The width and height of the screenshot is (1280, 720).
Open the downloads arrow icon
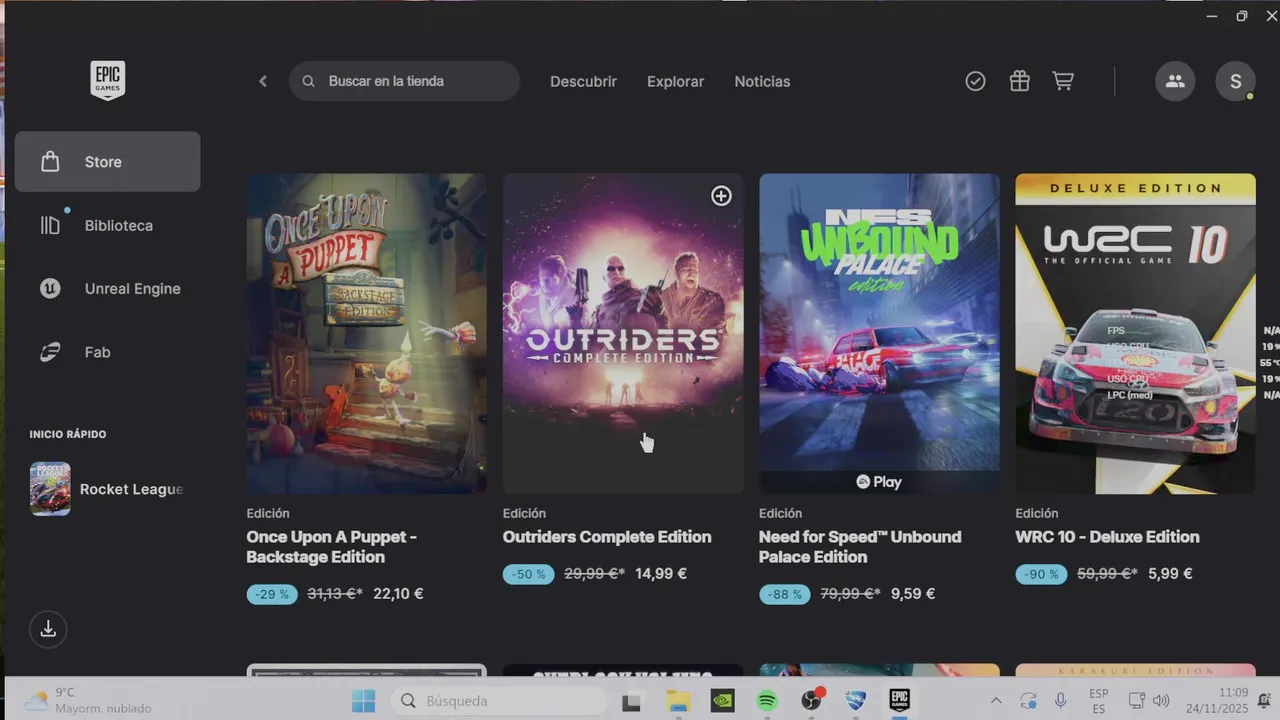click(48, 629)
